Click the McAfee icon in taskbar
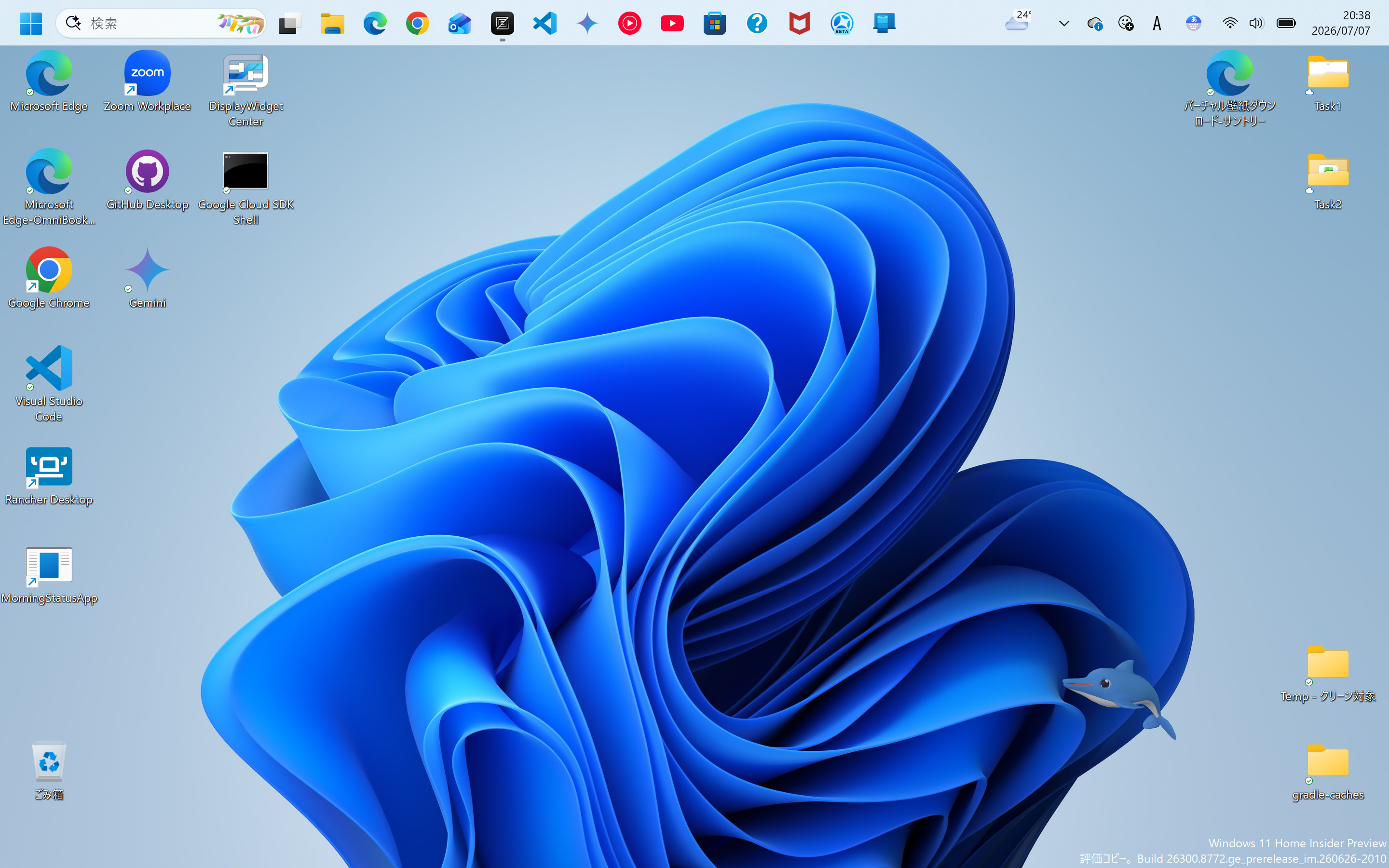This screenshot has width=1389, height=868. pyautogui.click(x=799, y=23)
